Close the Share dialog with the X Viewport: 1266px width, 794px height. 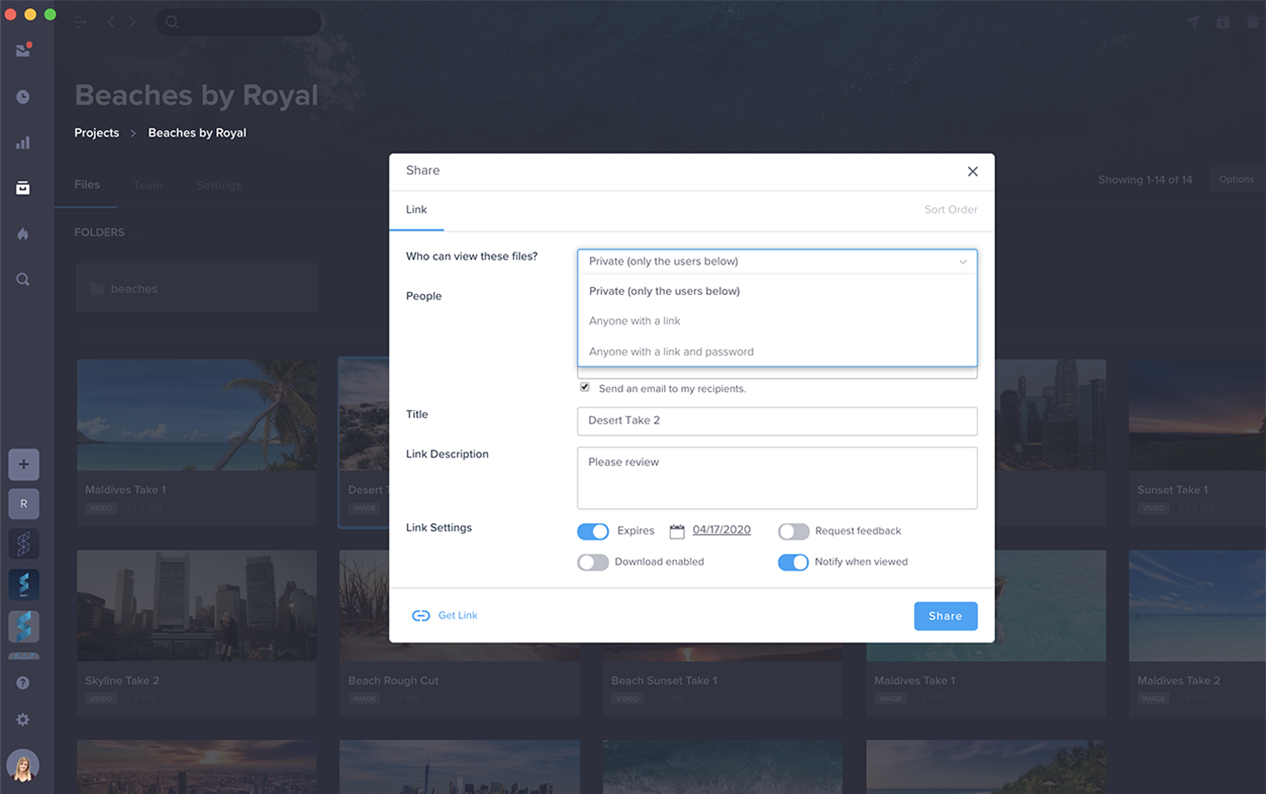[x=972, y=172]
